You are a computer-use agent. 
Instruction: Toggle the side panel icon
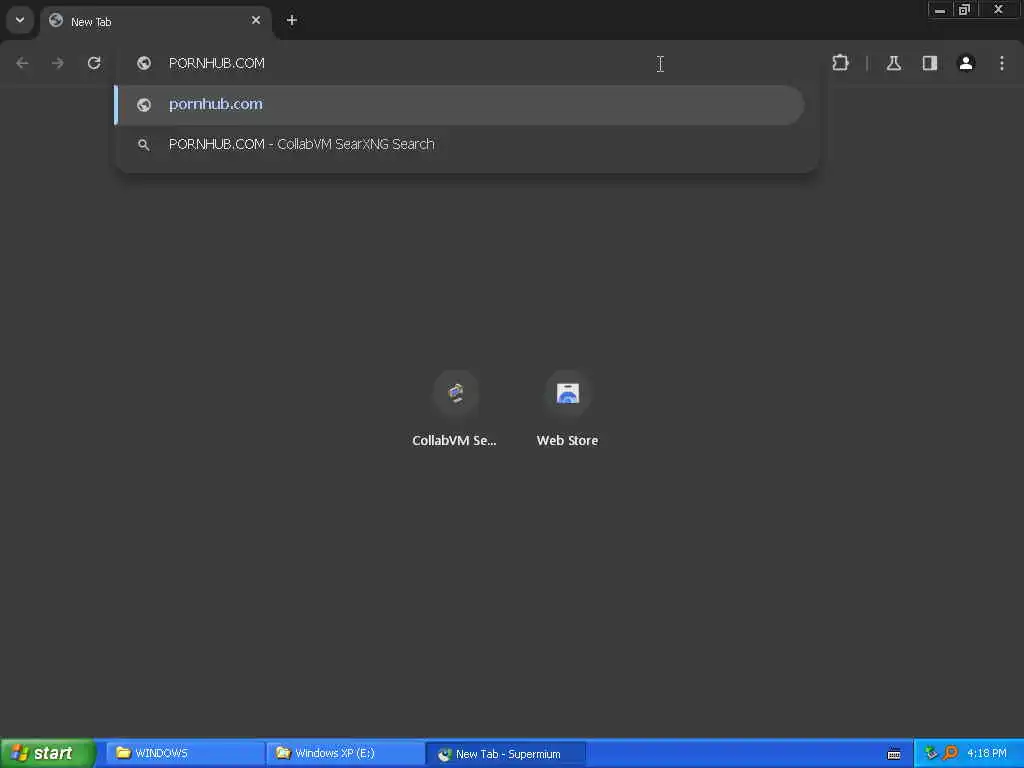[x=930, y=63]
